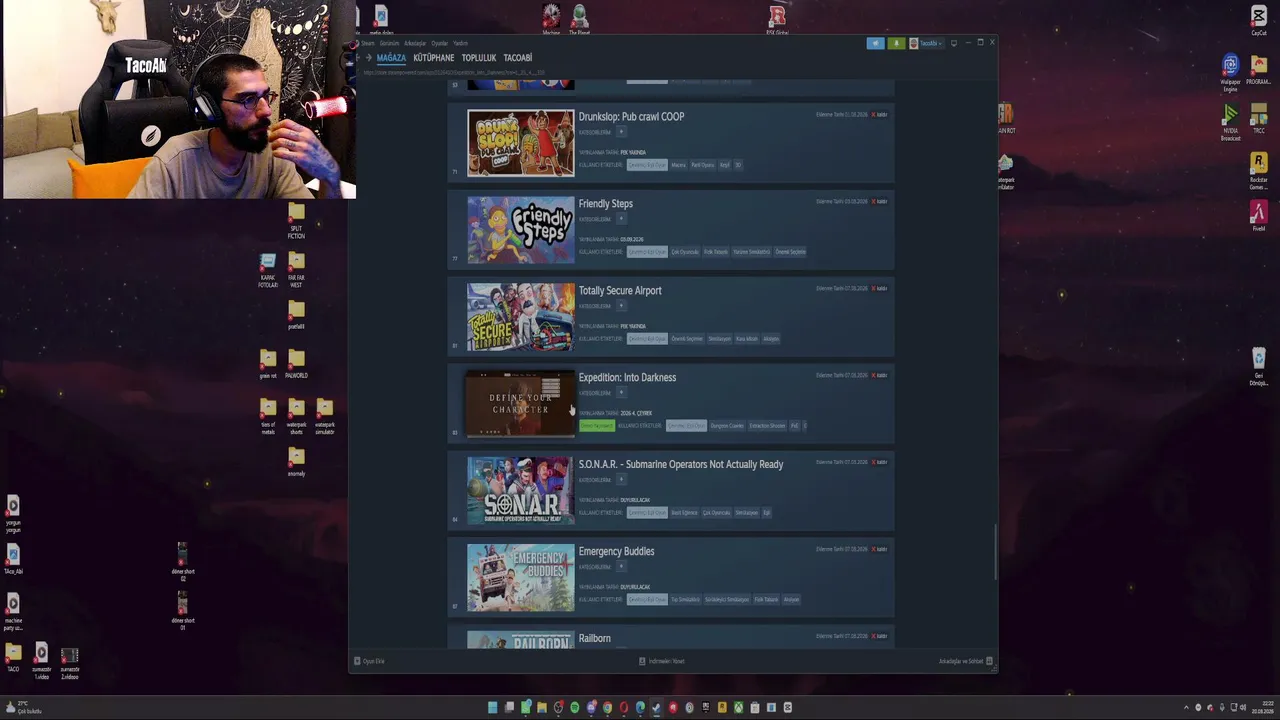Click Oyun Ekle add game button
This screenshot has height=720, width=1280.
point(369,661)
